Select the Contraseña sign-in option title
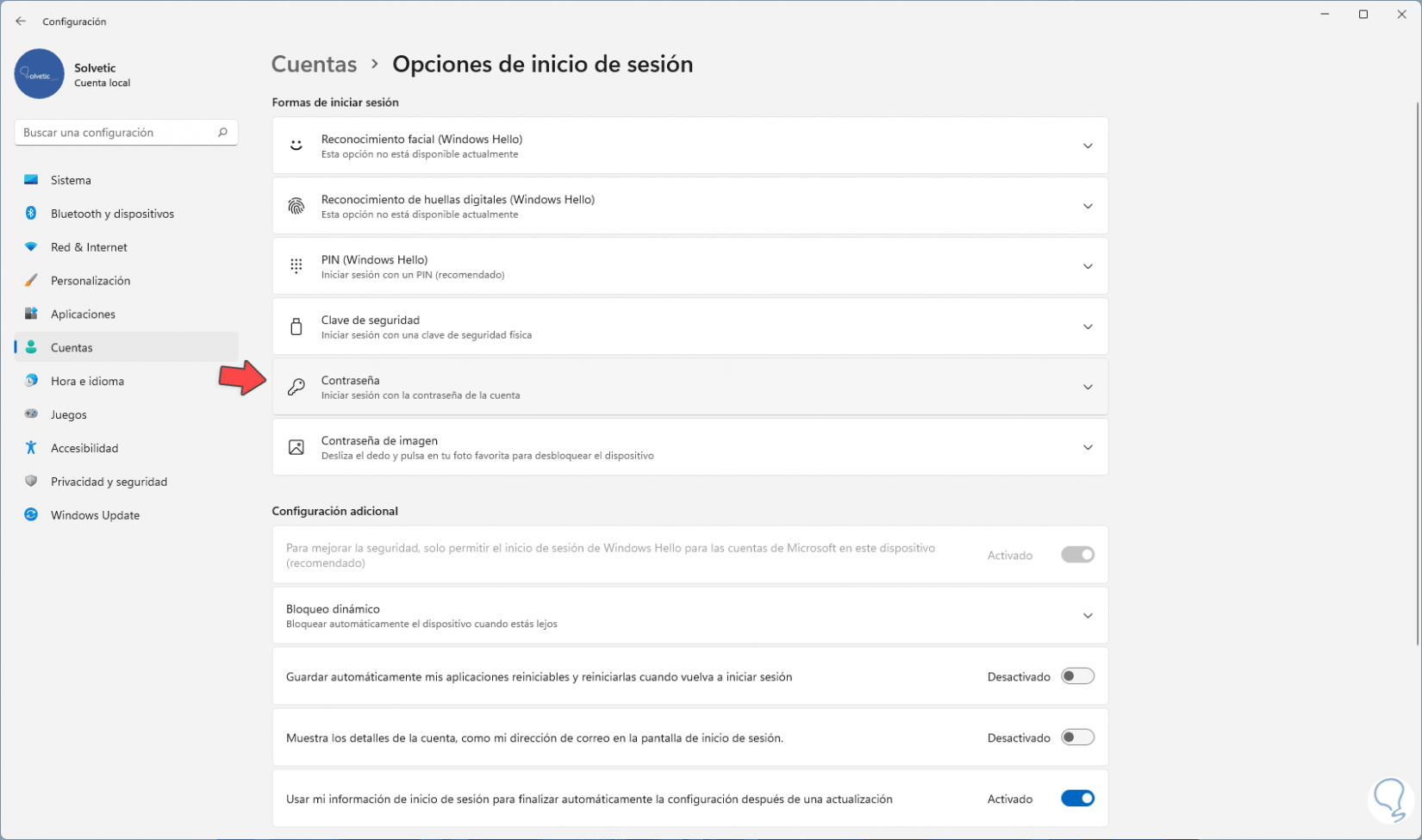The image size is (1422, 840). point(350,380)
